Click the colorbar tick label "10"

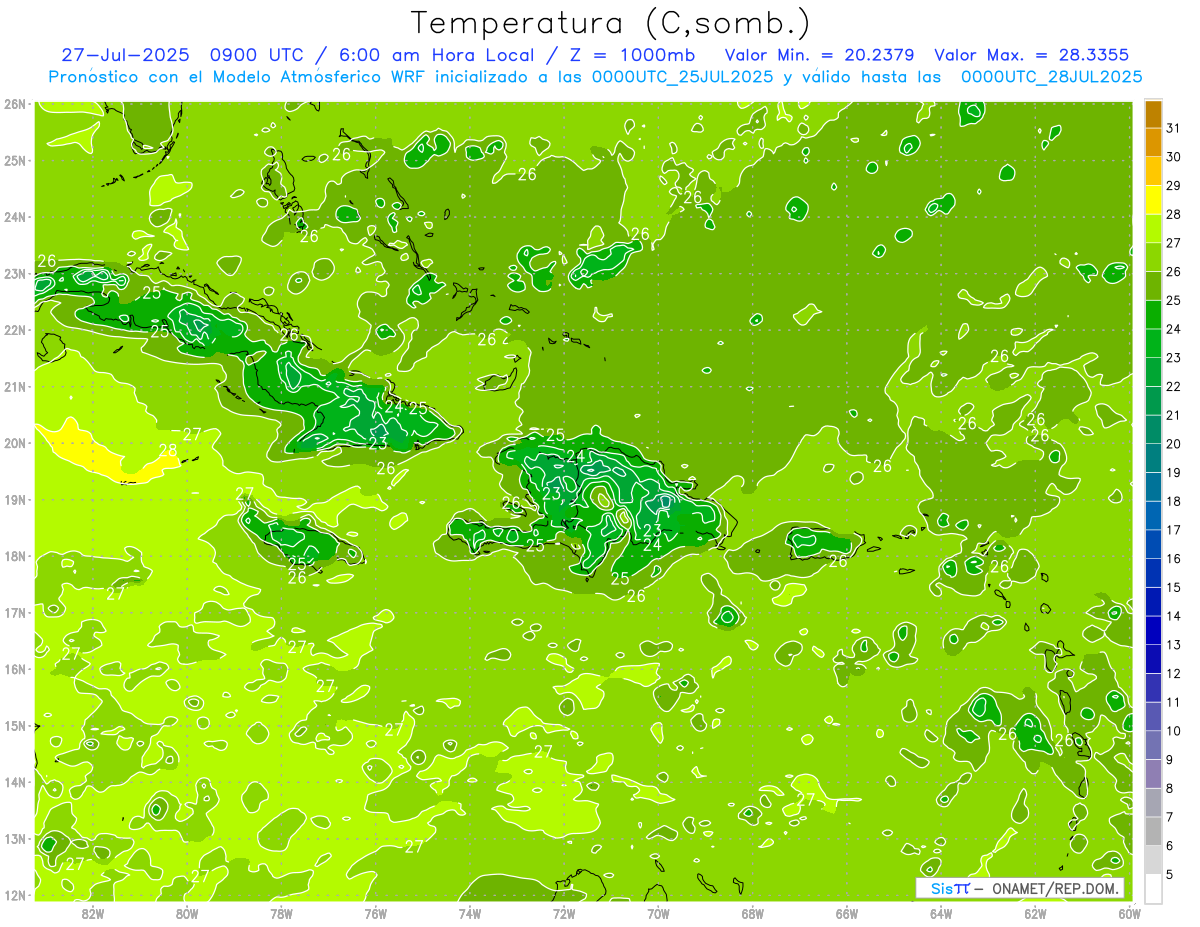(1173, 731)
